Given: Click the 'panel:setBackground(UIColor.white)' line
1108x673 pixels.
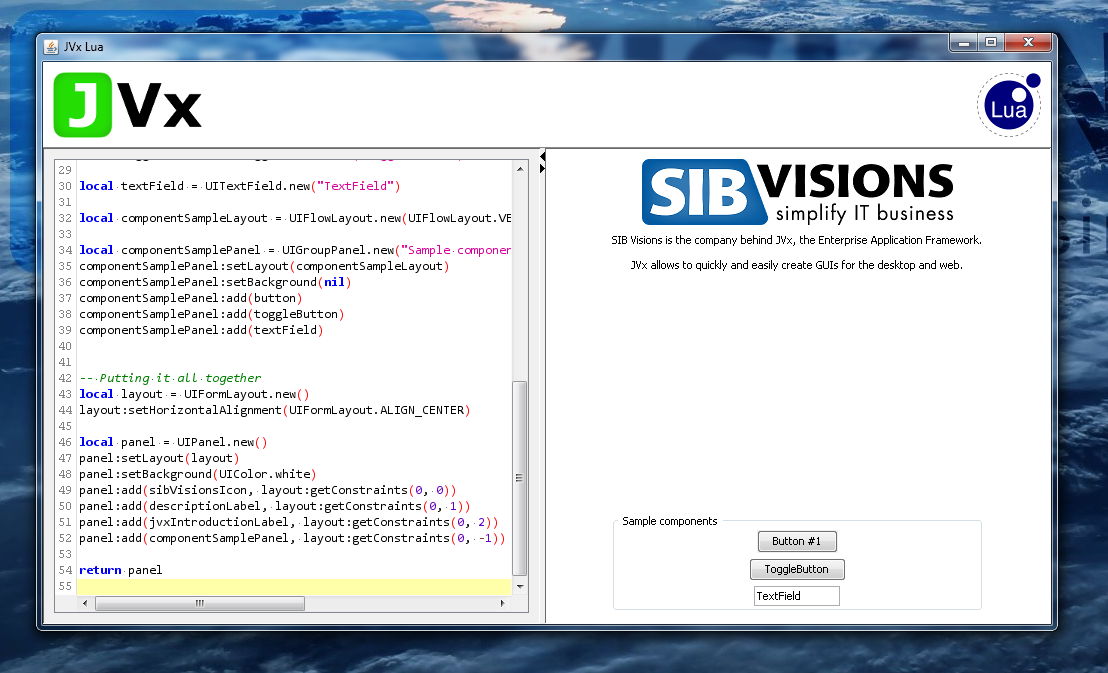Looking at the screenshot, I should click(x=198, y=474).
